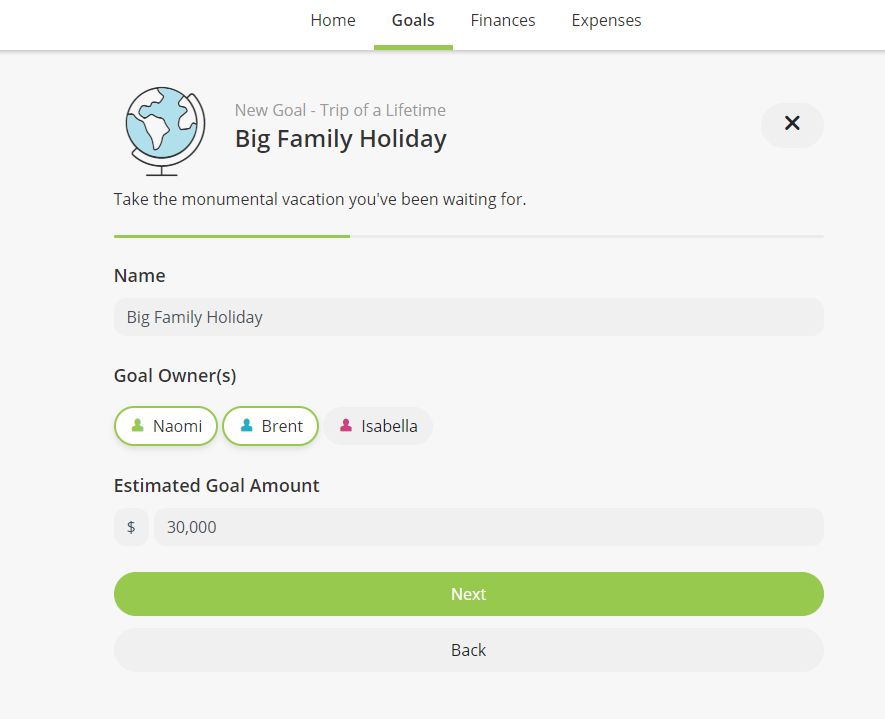
Task: Click Brent's blue person icon
Action: [x=246, y=425]
